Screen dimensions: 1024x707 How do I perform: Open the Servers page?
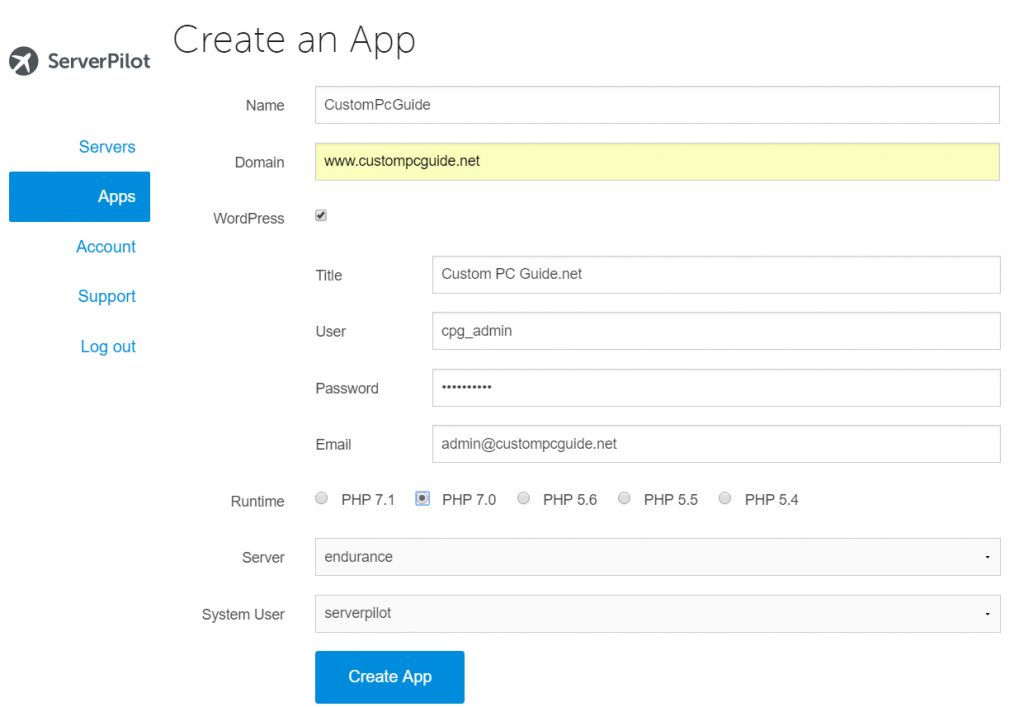pos(107,147)
